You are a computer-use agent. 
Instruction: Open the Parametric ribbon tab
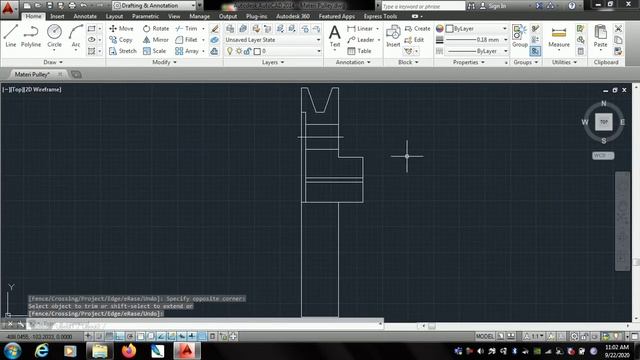click(x=145, y=16)
